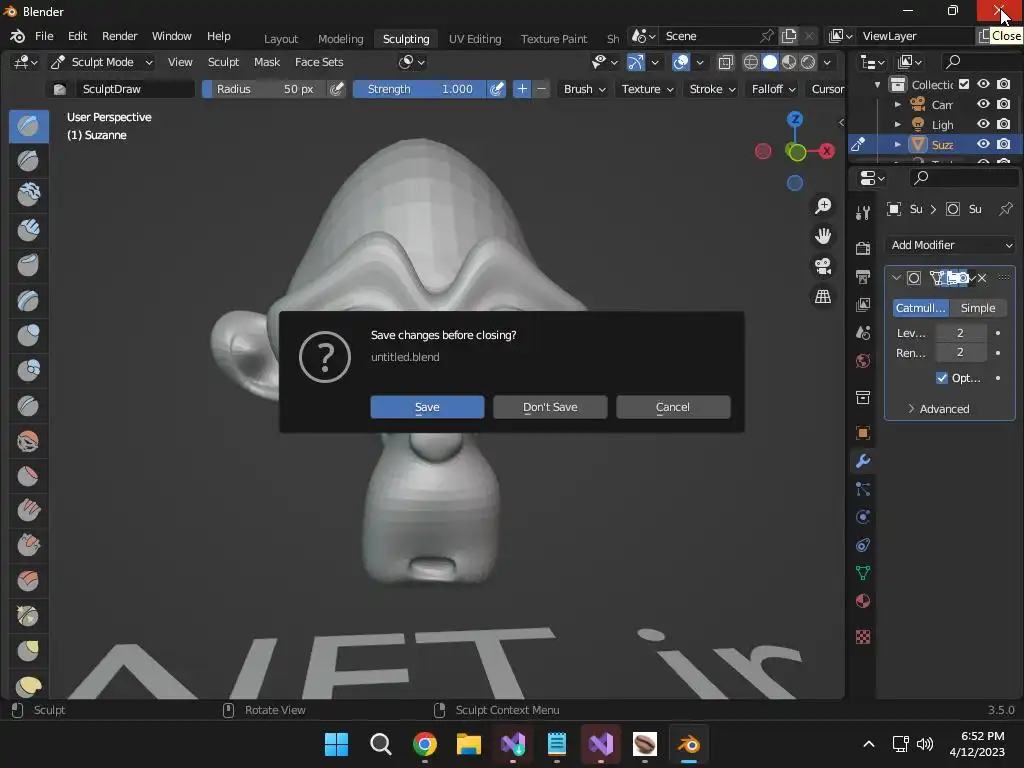
Task: Open the Mask menu
Action: click(266, 62)
